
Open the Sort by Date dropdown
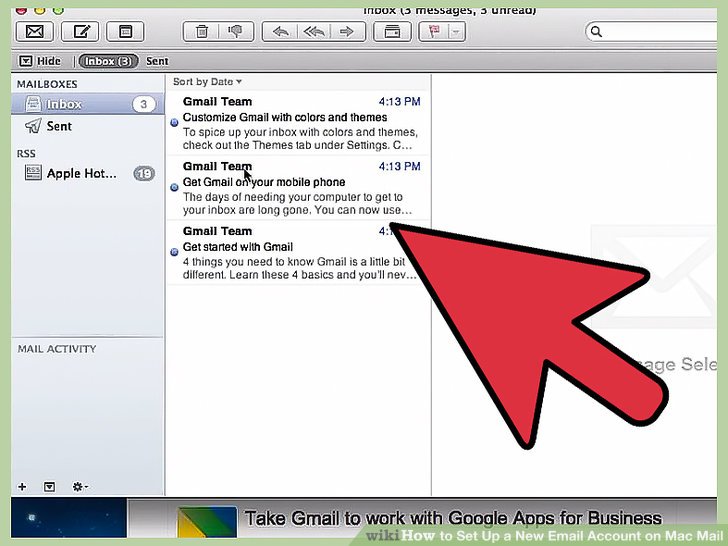tap(207, 82)
